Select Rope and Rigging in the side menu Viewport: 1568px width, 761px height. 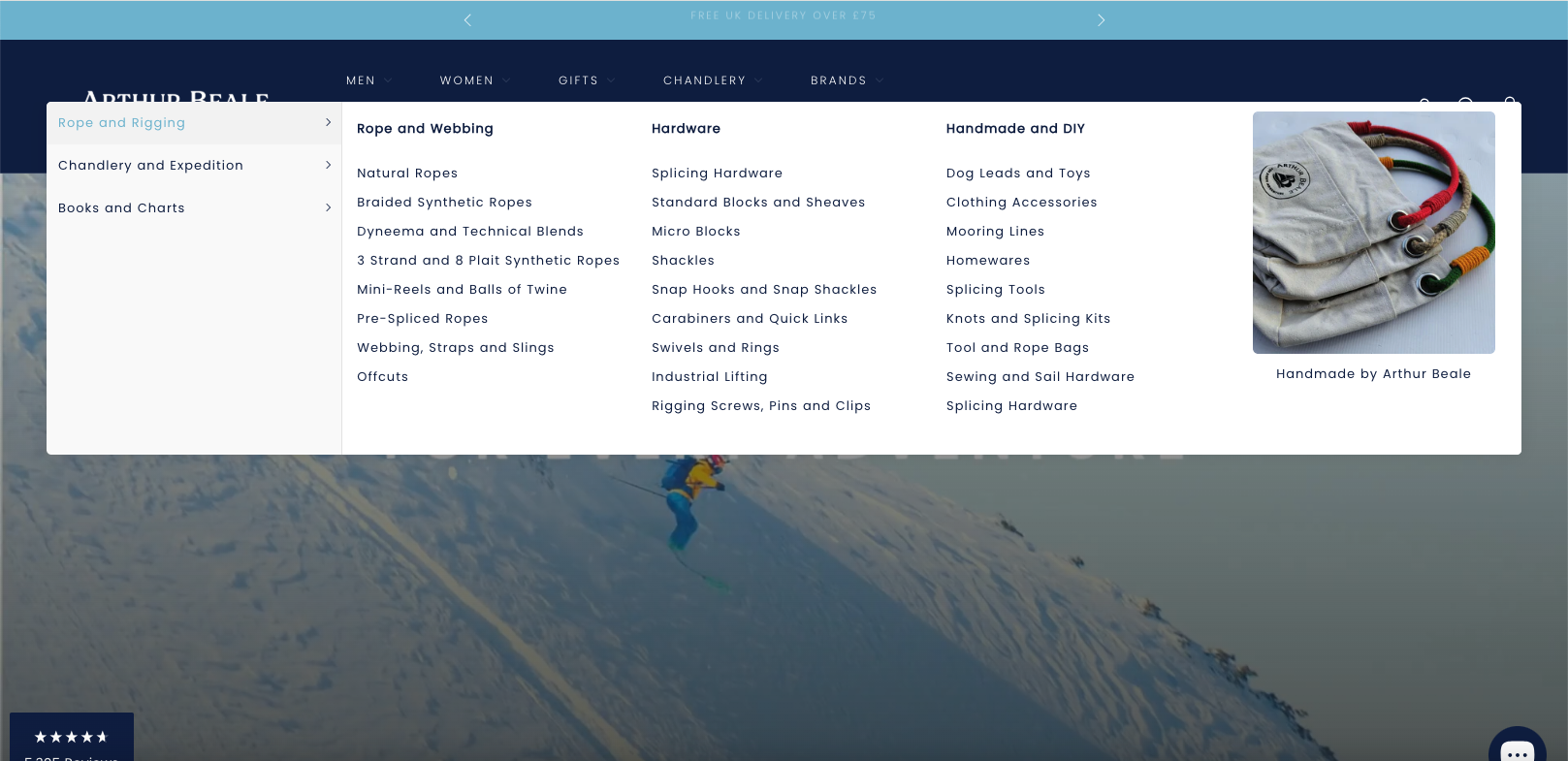click(x=194, y=123)
